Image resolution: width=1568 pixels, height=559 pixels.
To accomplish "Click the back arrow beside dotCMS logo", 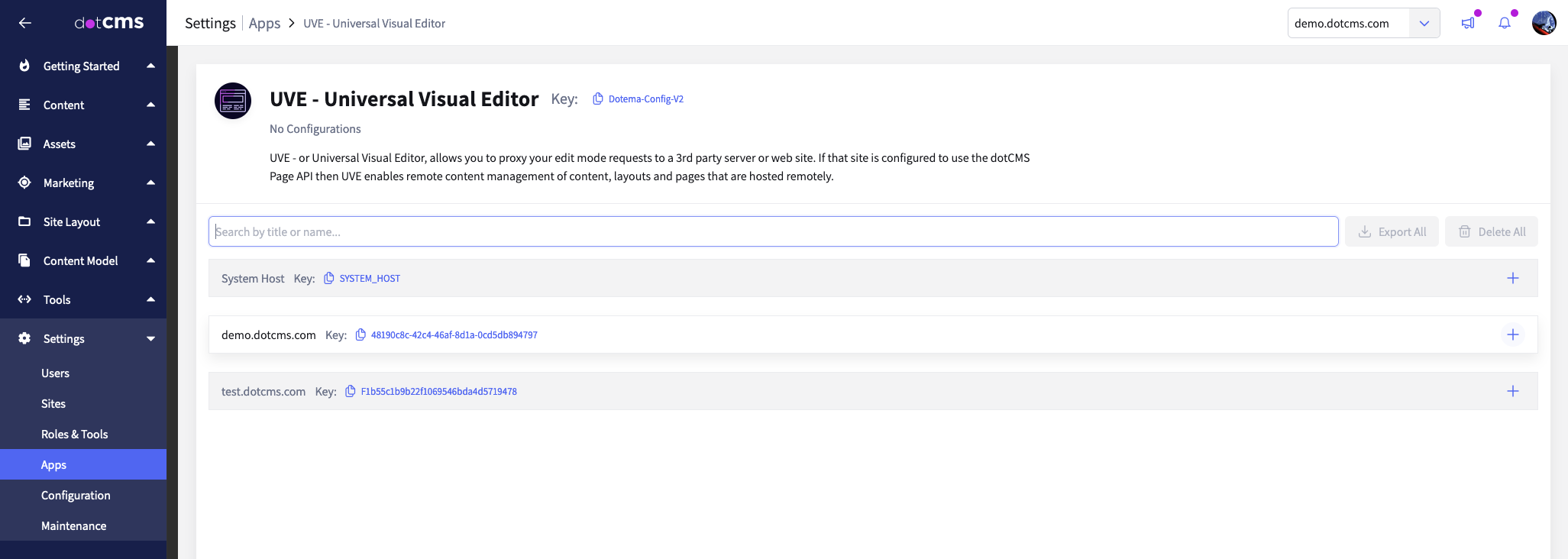I will (x=25, y=23).
